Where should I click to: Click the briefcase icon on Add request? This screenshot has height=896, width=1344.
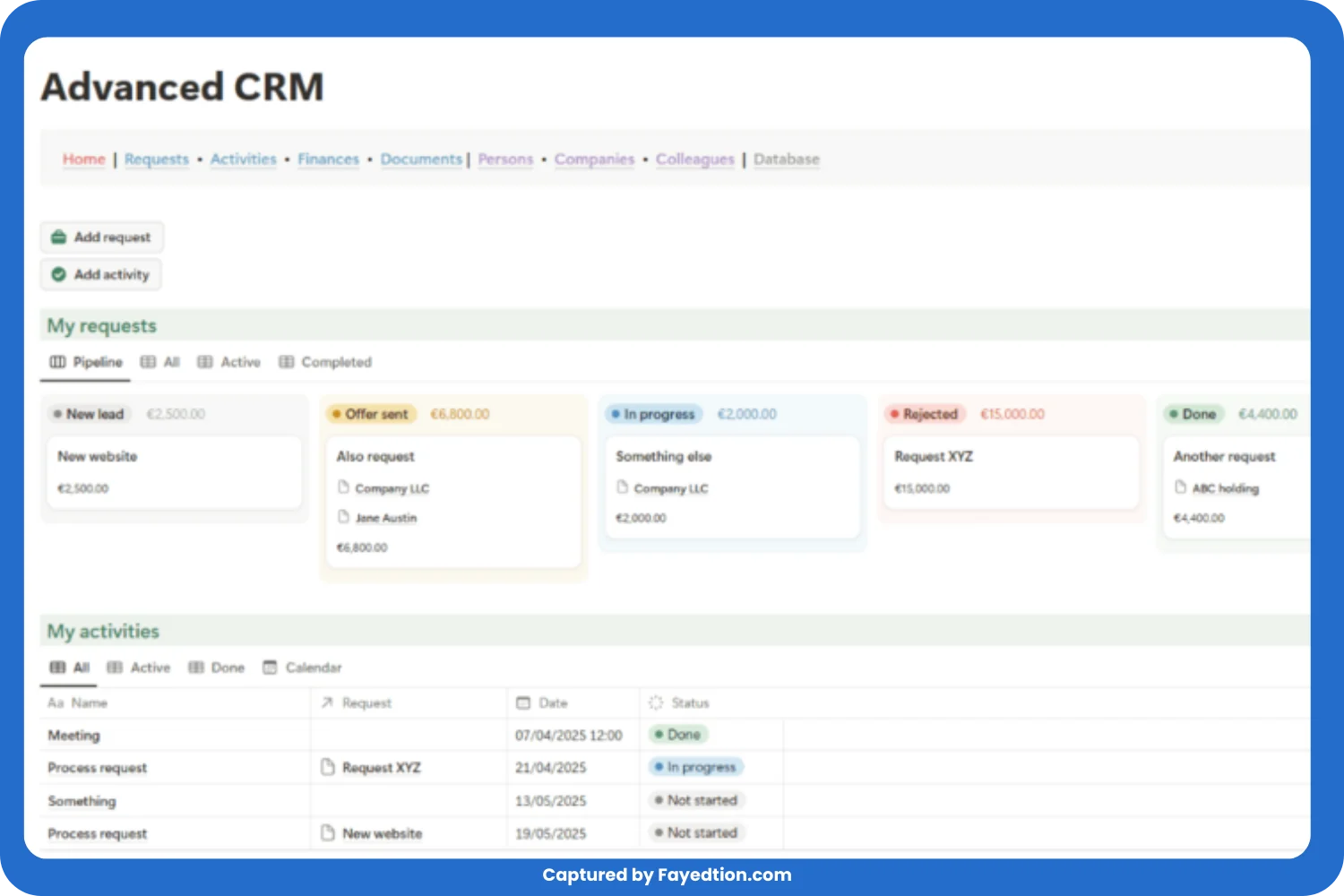pos(59,237)
